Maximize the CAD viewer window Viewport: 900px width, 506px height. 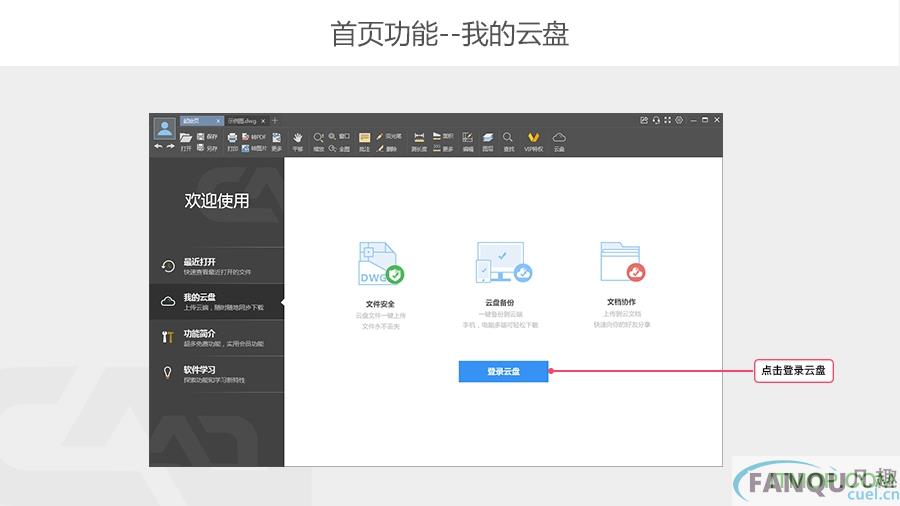pyautogui.click(x=705, y=120)
